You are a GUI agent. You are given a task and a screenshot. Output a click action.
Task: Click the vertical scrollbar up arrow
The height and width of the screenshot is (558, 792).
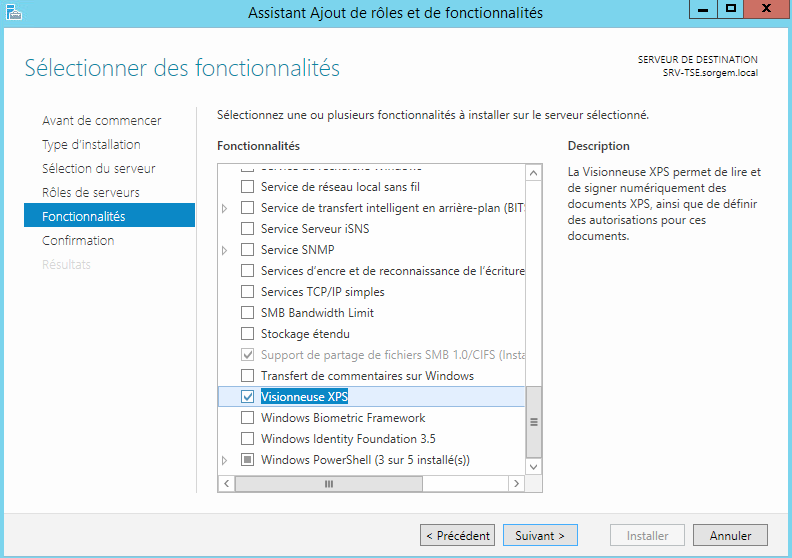click(533, 174)
